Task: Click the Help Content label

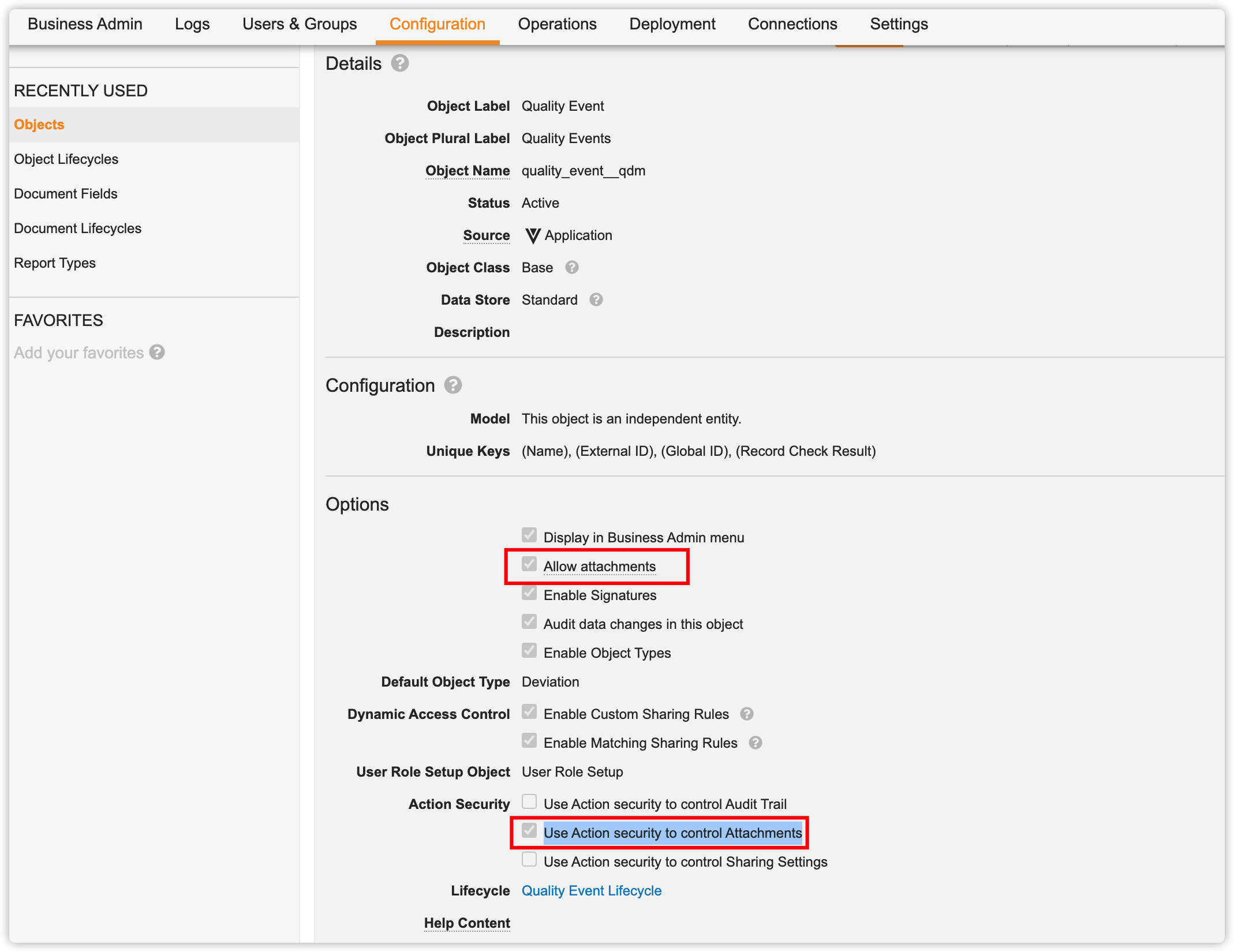Action: (466, 923)
